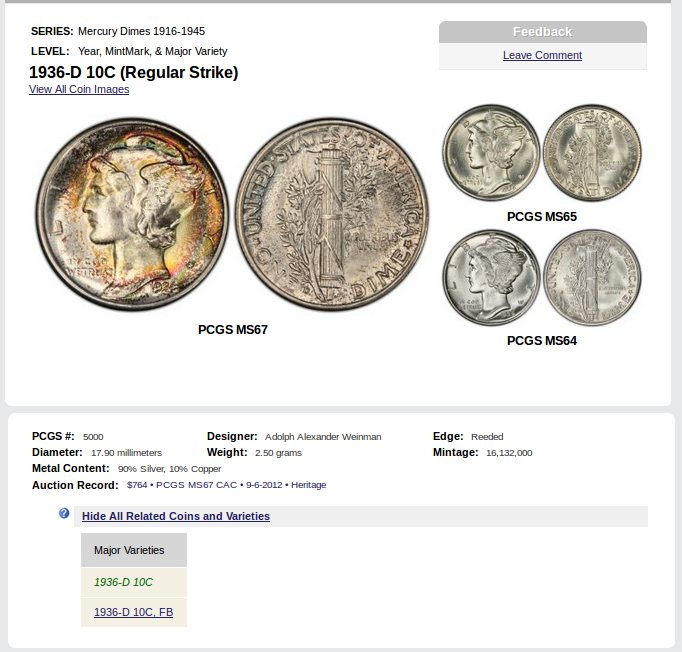Click the blue help question mark icon
The image size is (682, 652).
pyautogui.click(x=64, y=514)
